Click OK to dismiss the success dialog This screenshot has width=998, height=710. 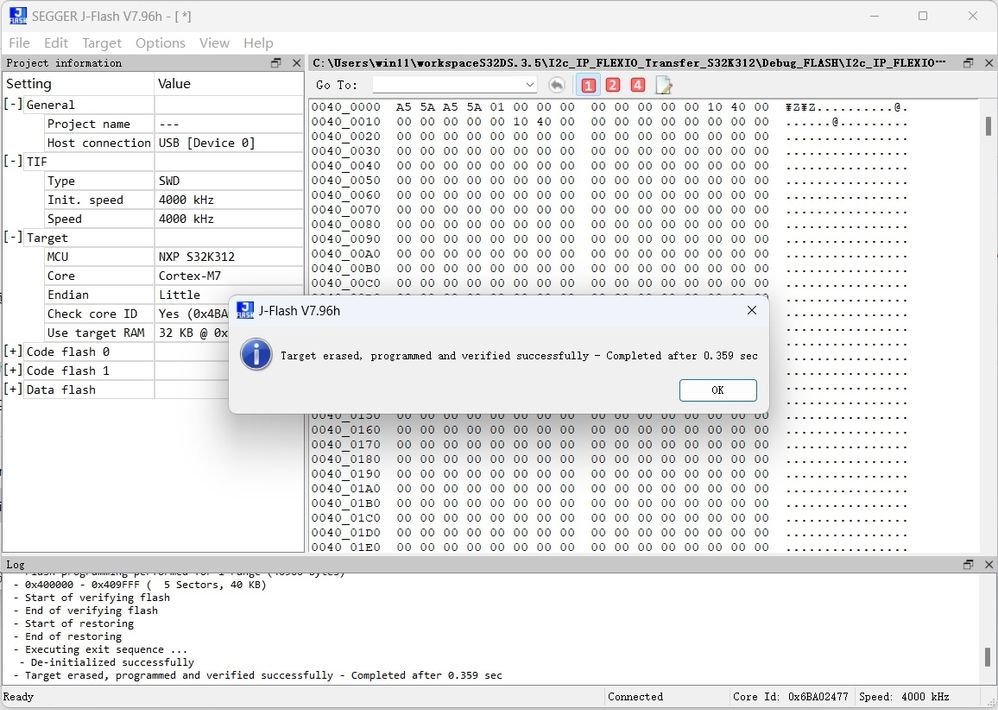[718, 390]
